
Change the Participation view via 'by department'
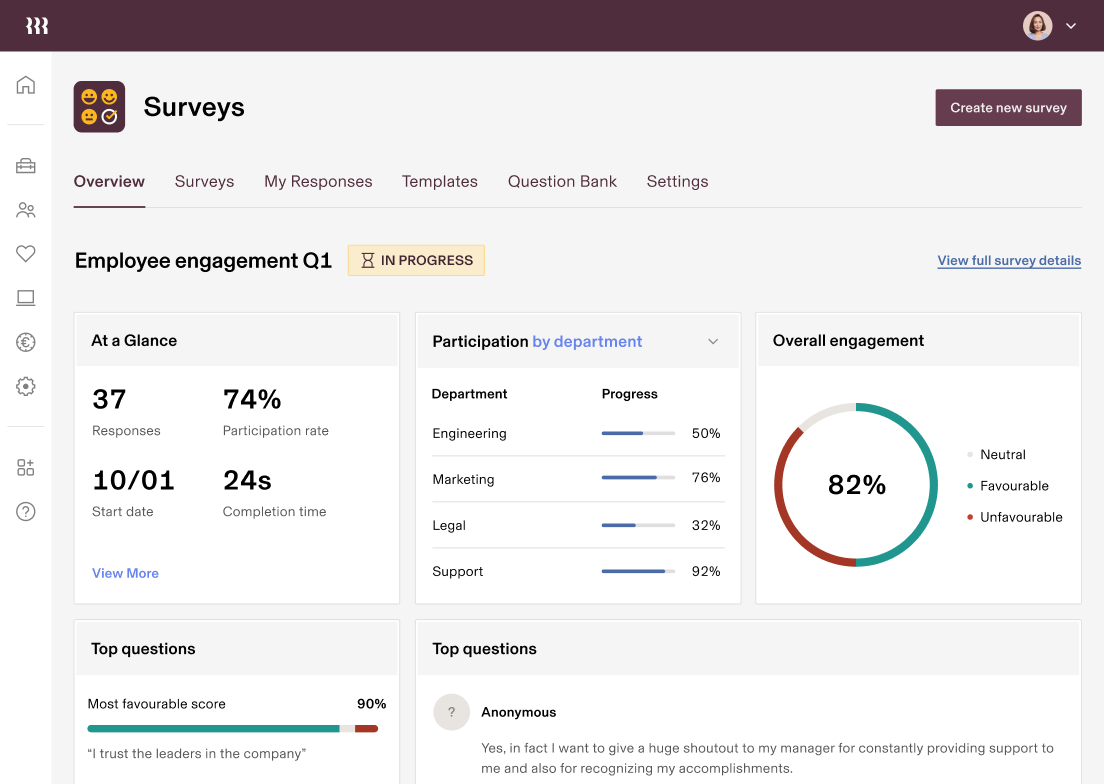(x=587, y=341)
